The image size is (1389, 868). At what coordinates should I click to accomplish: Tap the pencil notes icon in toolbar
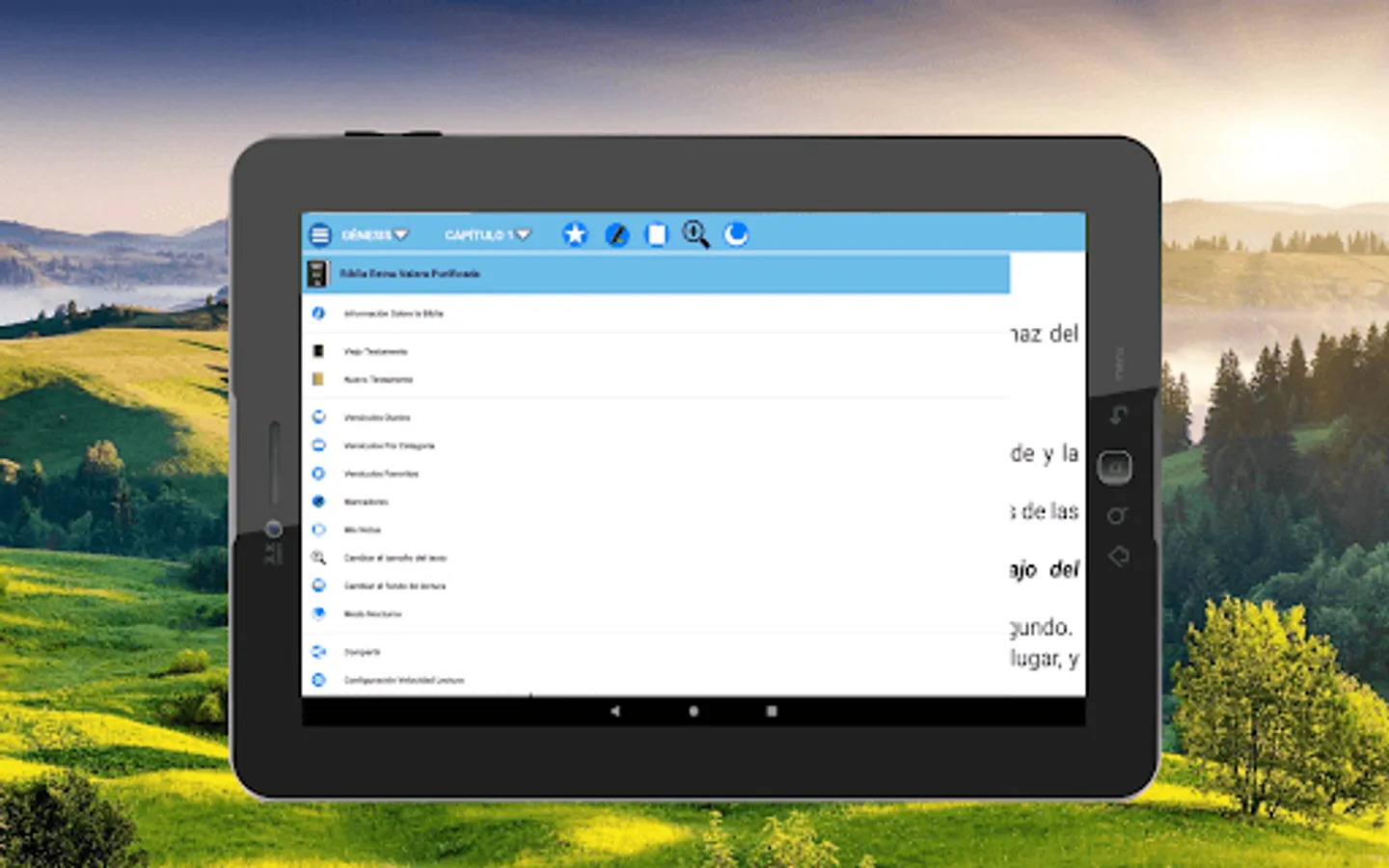tap(616, 234)
